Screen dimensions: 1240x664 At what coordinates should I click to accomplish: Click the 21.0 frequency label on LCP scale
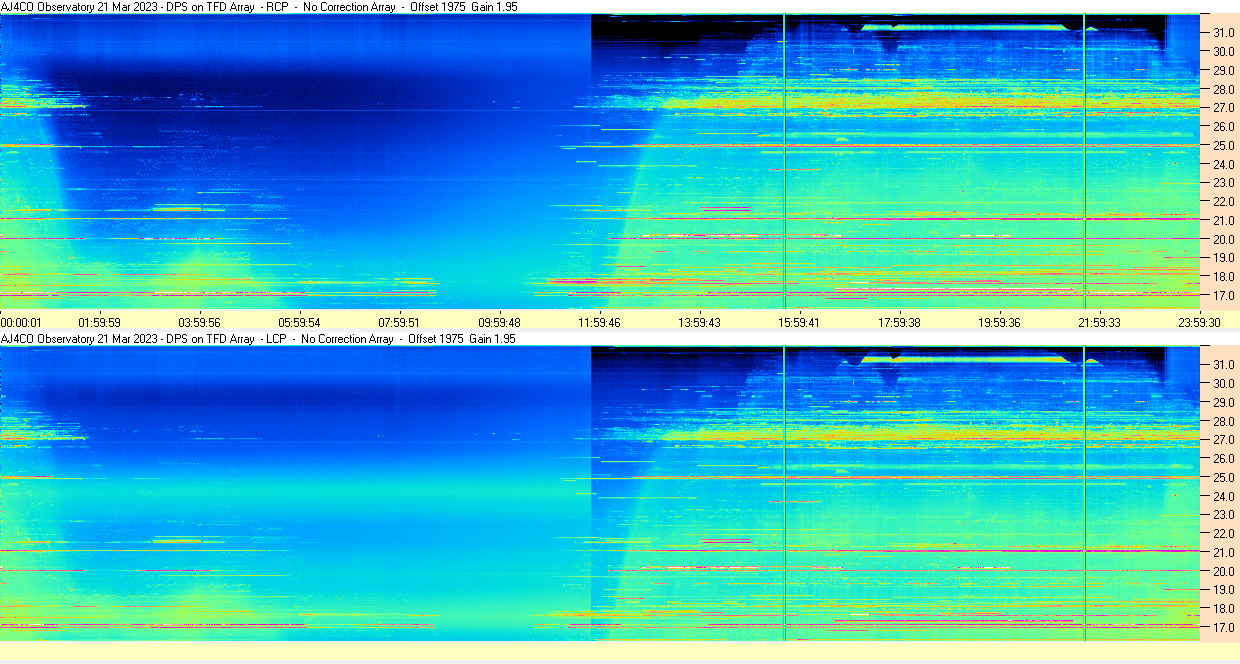(1224, 552)
